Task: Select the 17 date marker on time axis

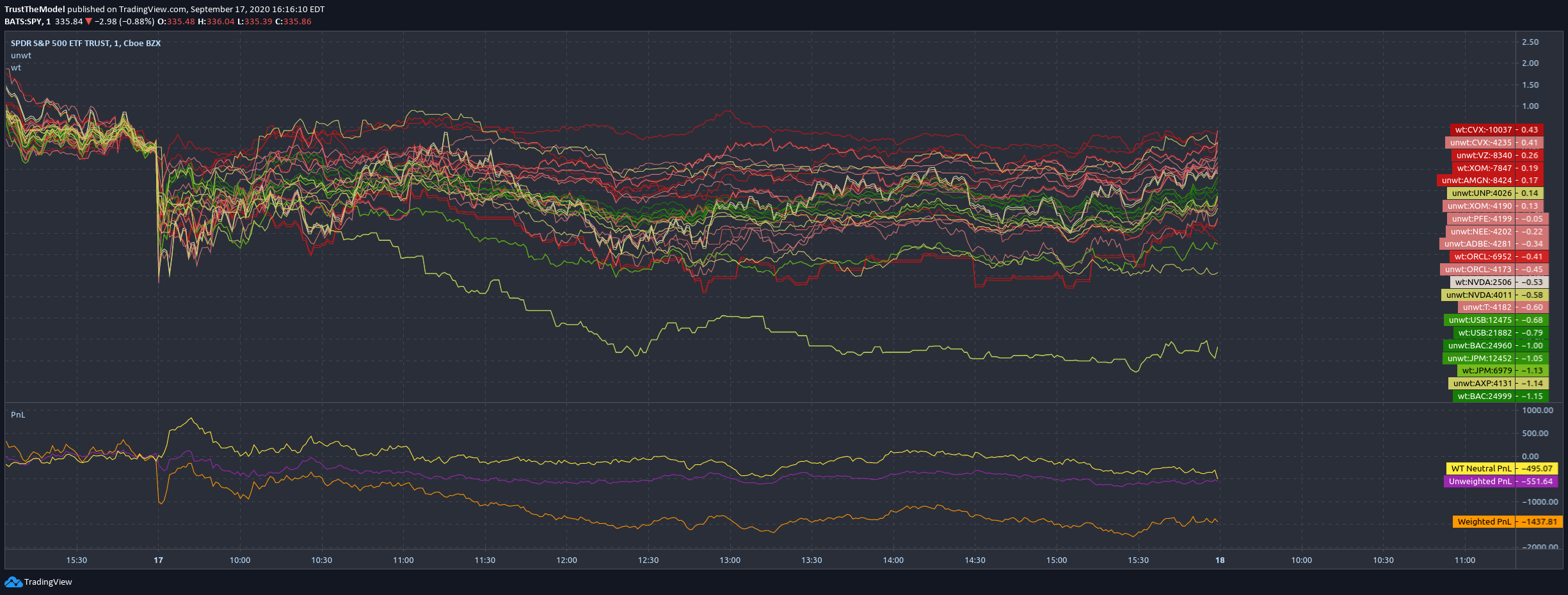Action: [x=158, y=560]
